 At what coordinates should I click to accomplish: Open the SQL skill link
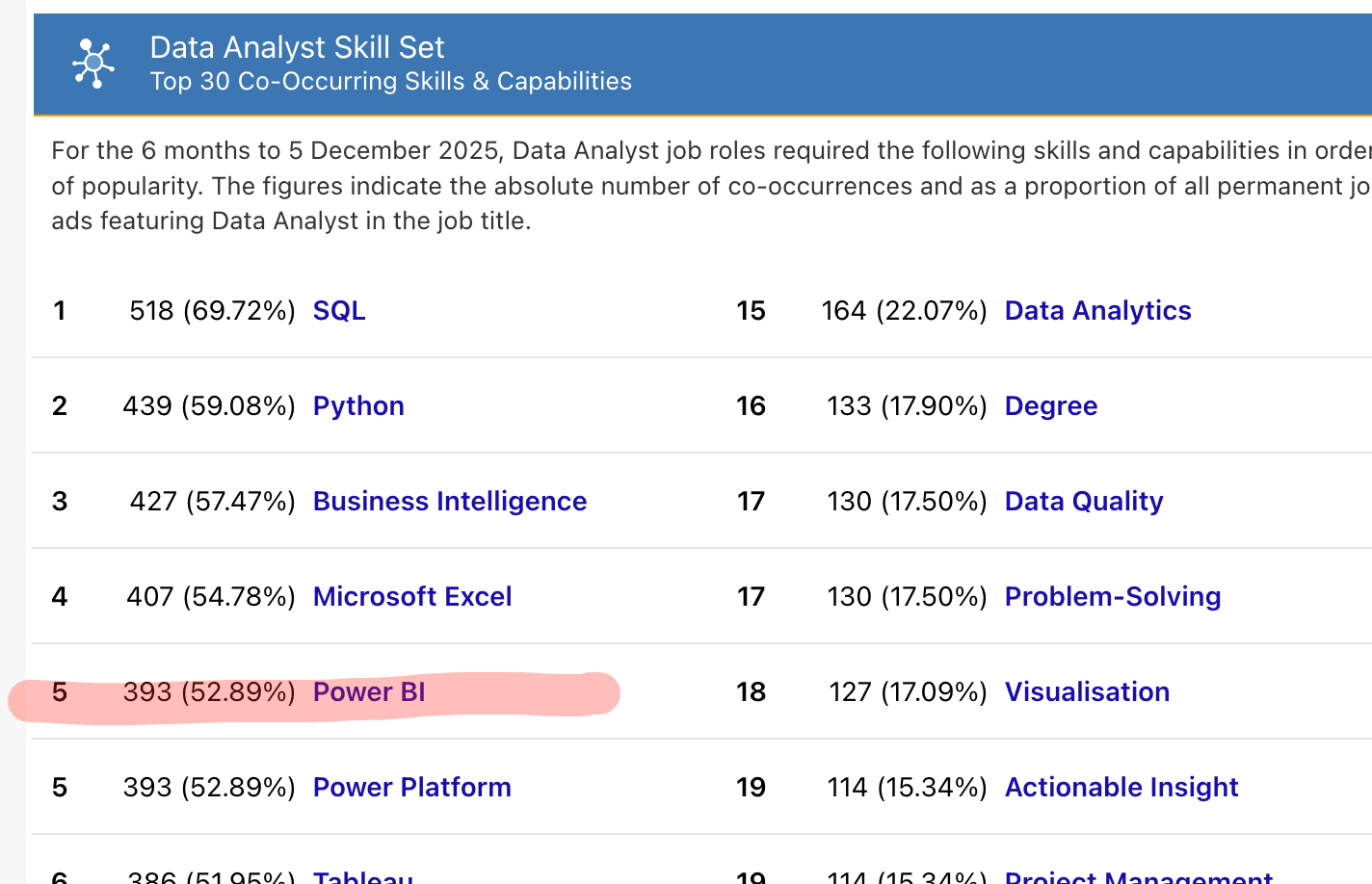(338, 310)
